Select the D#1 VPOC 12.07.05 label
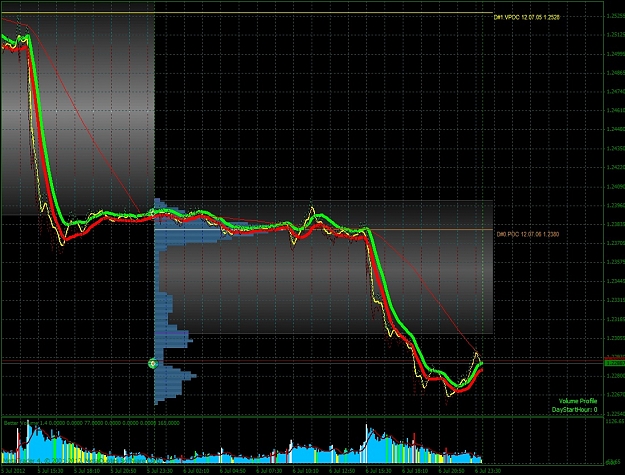Image resolution: width=625 pixels, height=475 pixels. [526, 18]
